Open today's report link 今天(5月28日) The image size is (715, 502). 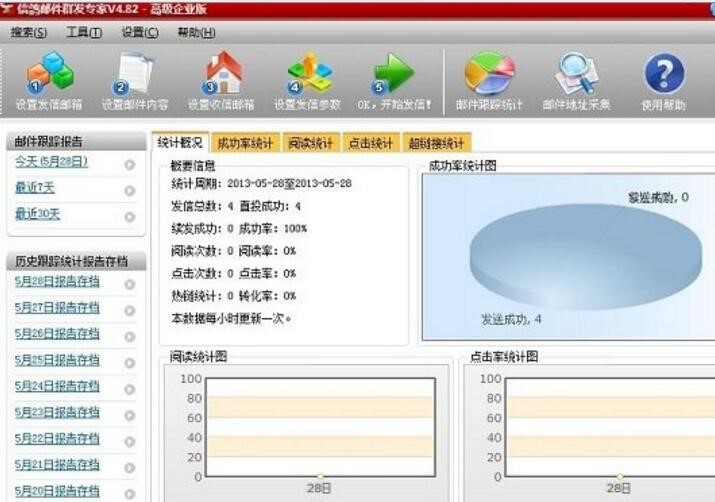pyautogui.click(x=51, y=161)
